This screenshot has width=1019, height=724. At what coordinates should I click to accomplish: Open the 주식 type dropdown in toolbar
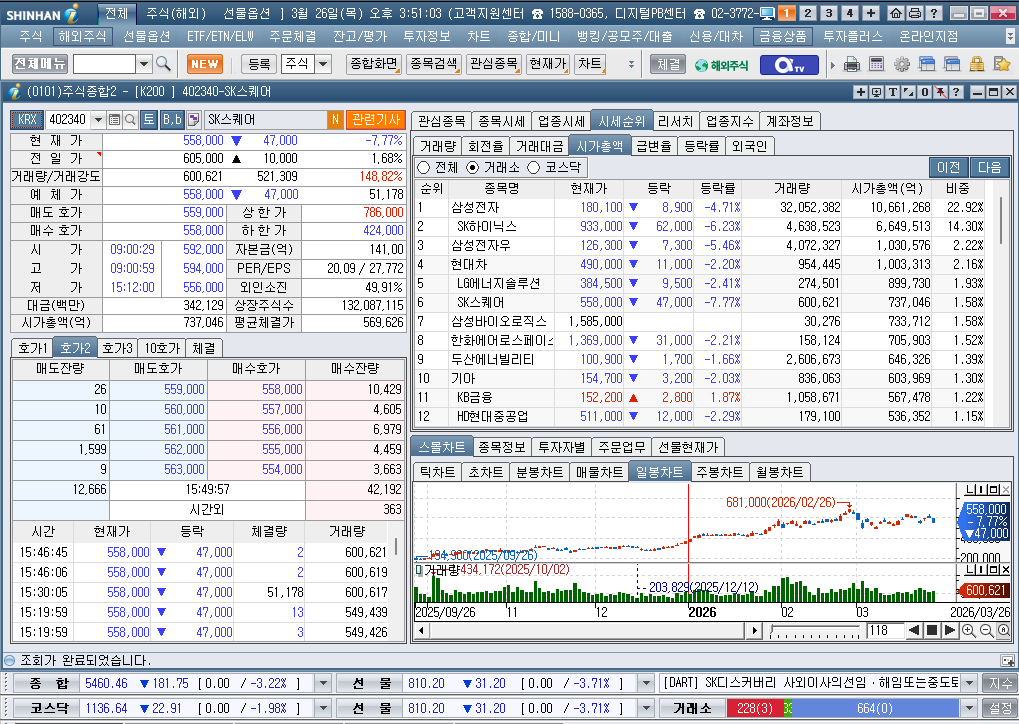pos(323,64)
